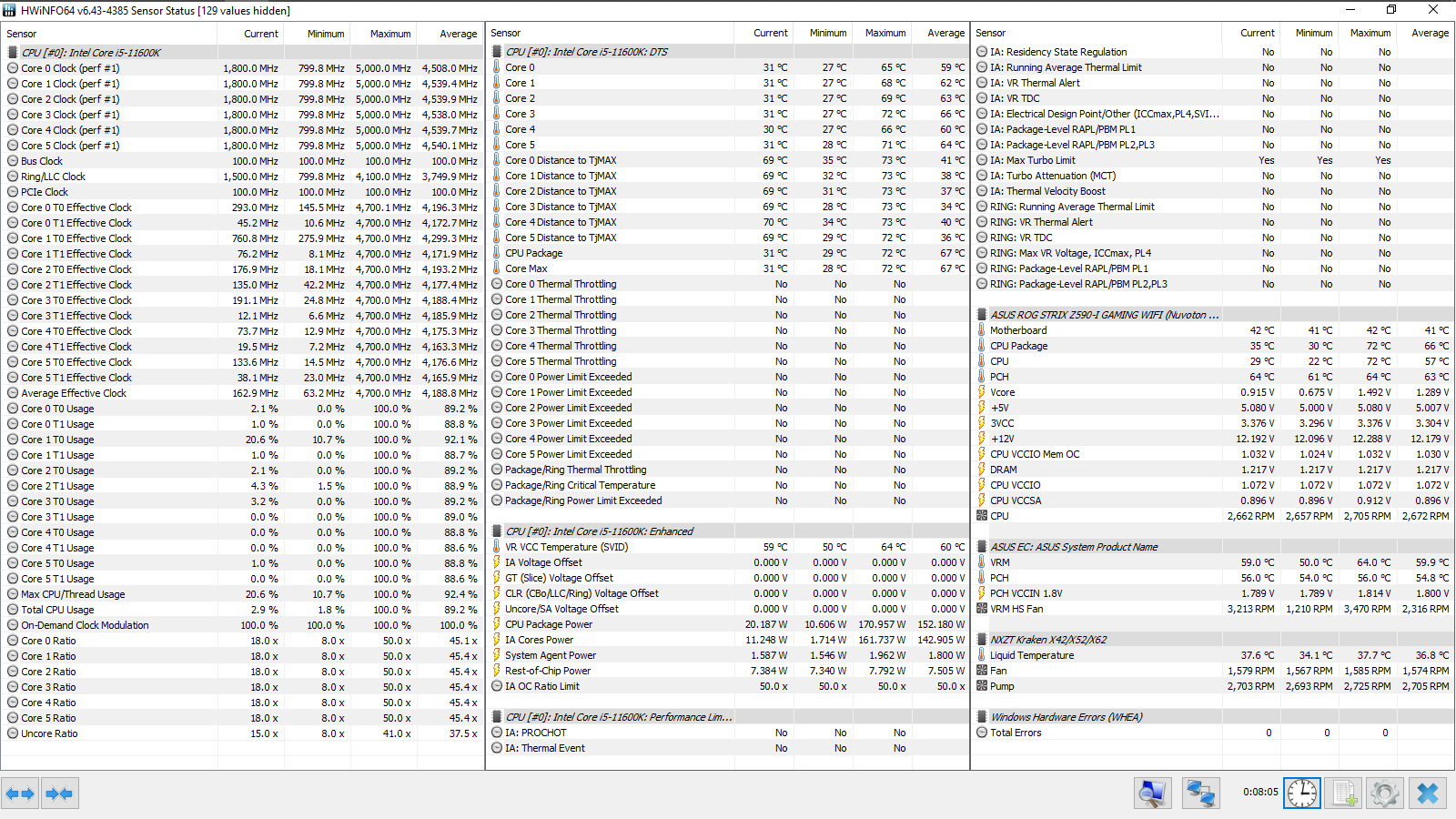
Task: Select the PCH VCCIN 1.8V row
Action: [x=1213, y=593]
